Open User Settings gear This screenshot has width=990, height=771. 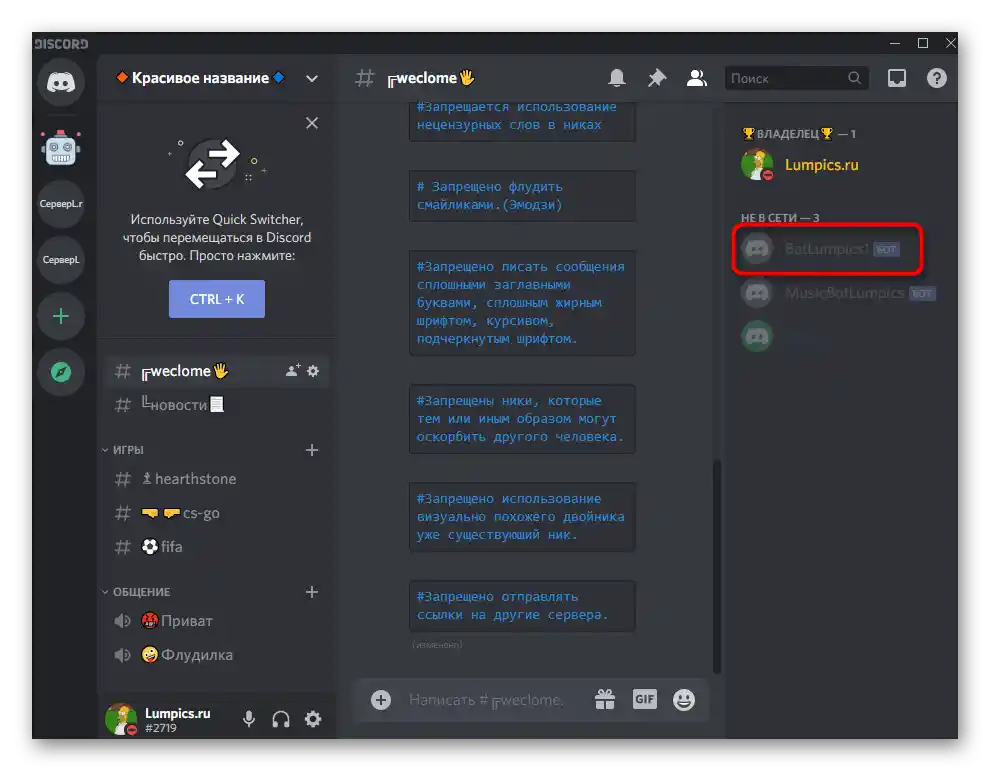point(313,719)
